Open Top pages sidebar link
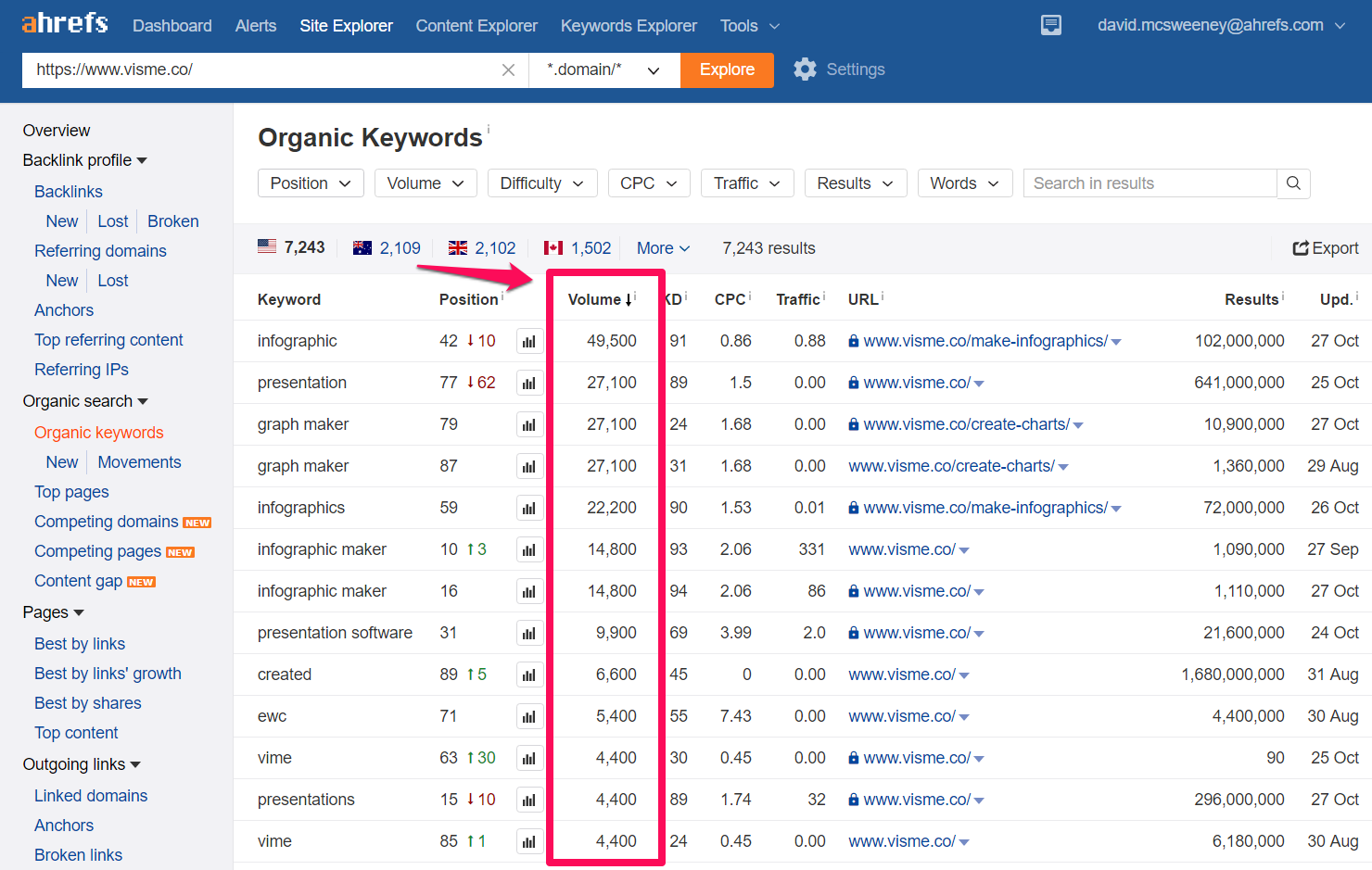This screenshot has width=1372, height=870. tap(71, 492)
